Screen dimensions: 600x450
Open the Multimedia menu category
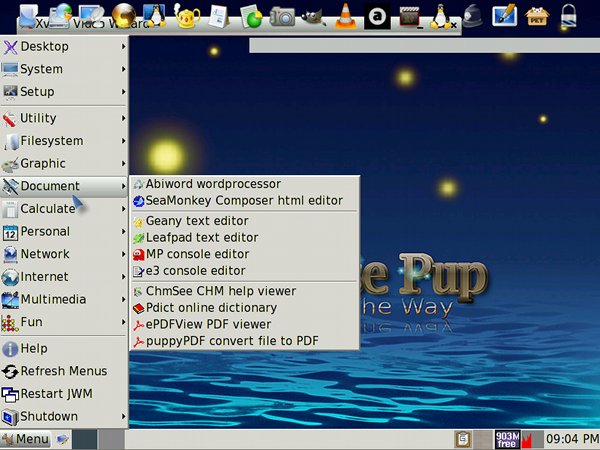(64, 299)
